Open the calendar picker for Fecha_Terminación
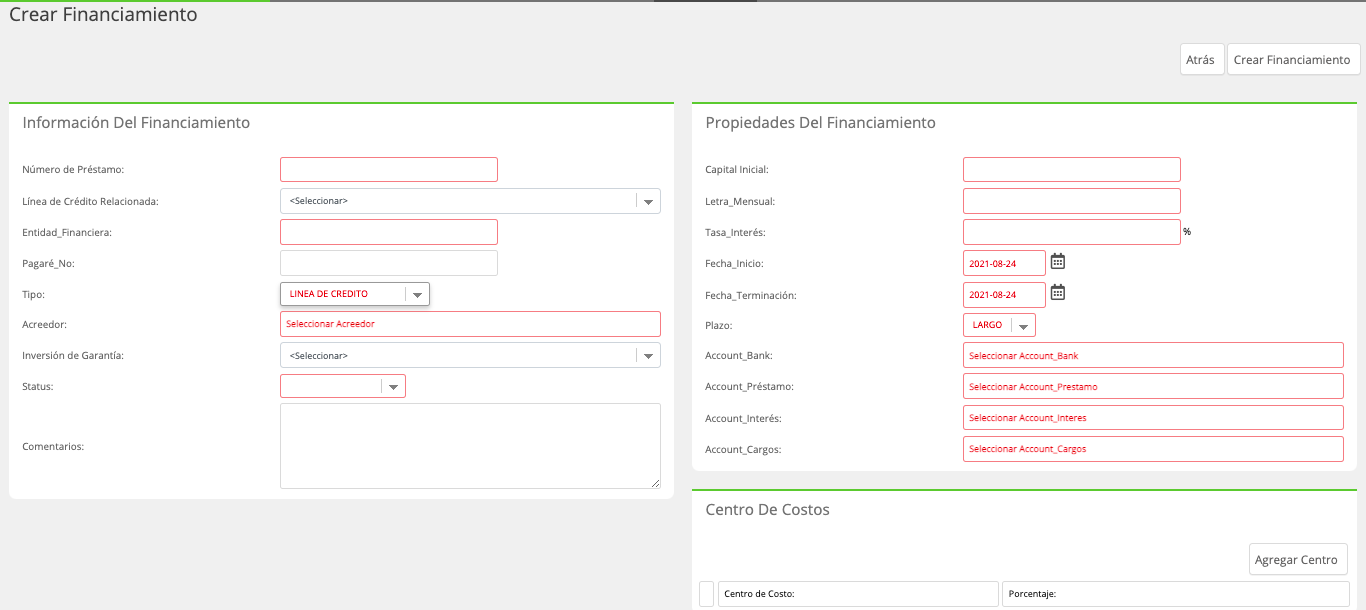Screen dimensions: 1366x610 (1058, 293)
